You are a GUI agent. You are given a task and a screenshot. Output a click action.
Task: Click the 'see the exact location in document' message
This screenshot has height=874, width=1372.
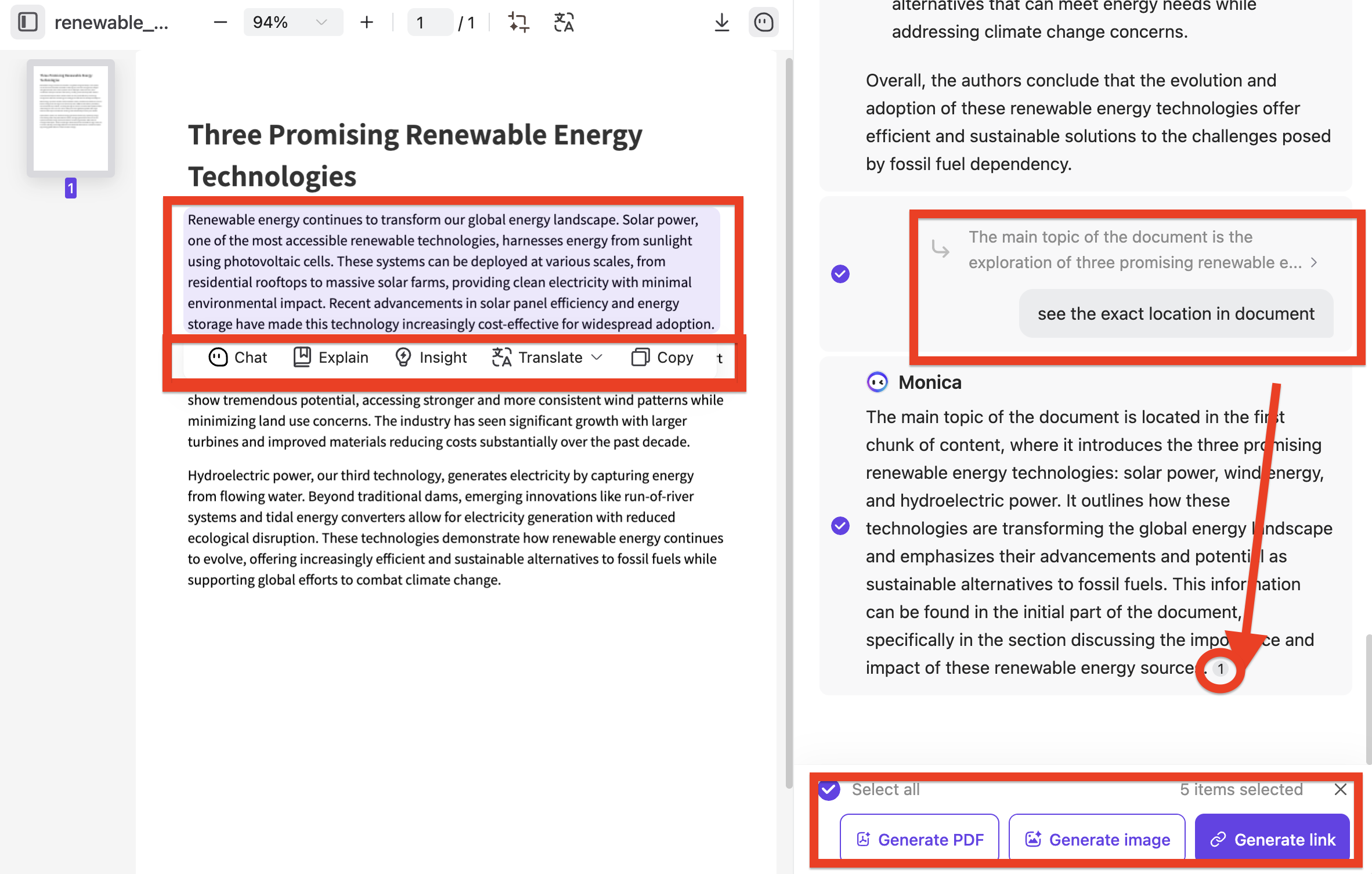1176,314
